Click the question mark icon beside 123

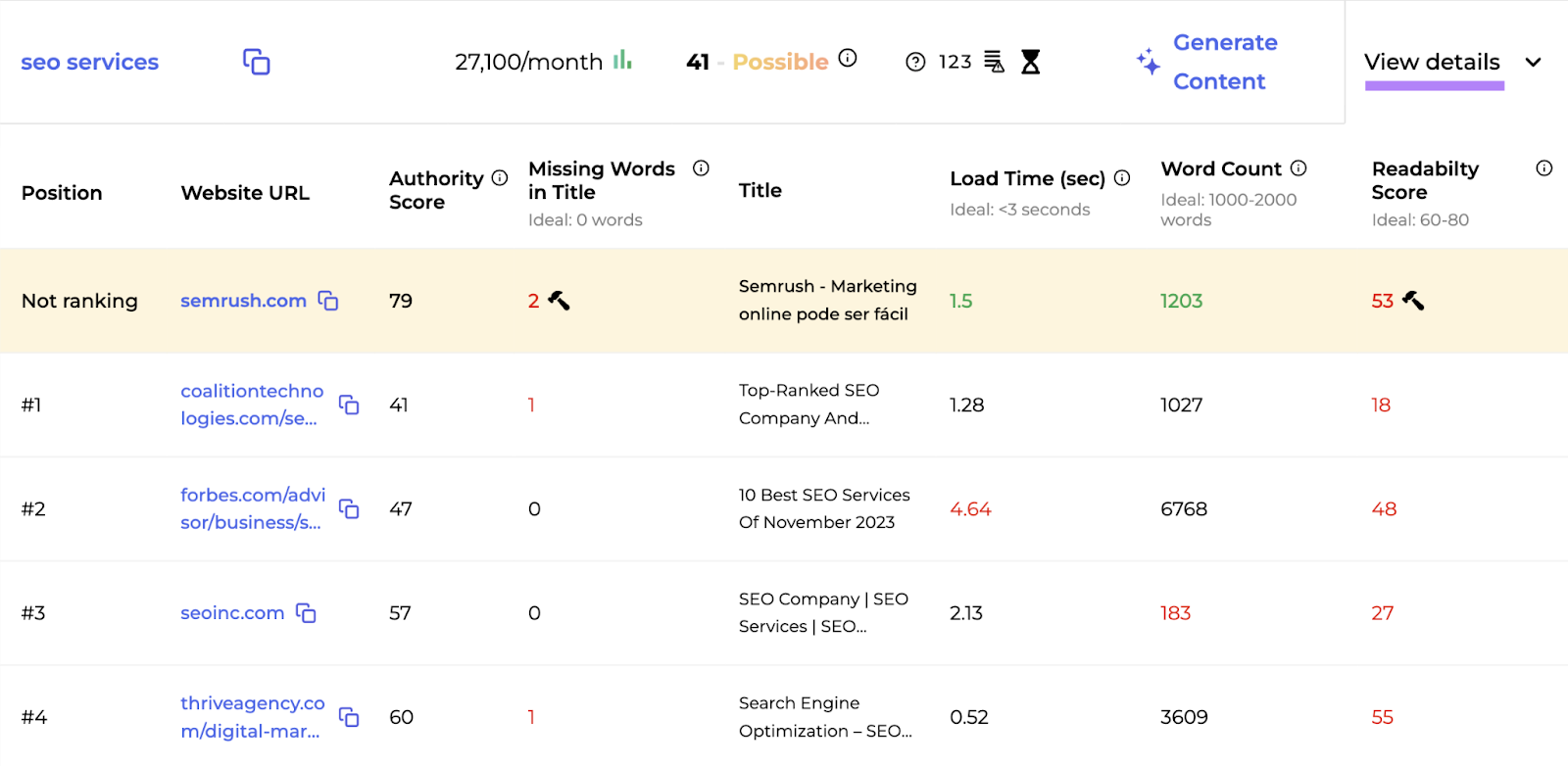[x=915, y=63]
